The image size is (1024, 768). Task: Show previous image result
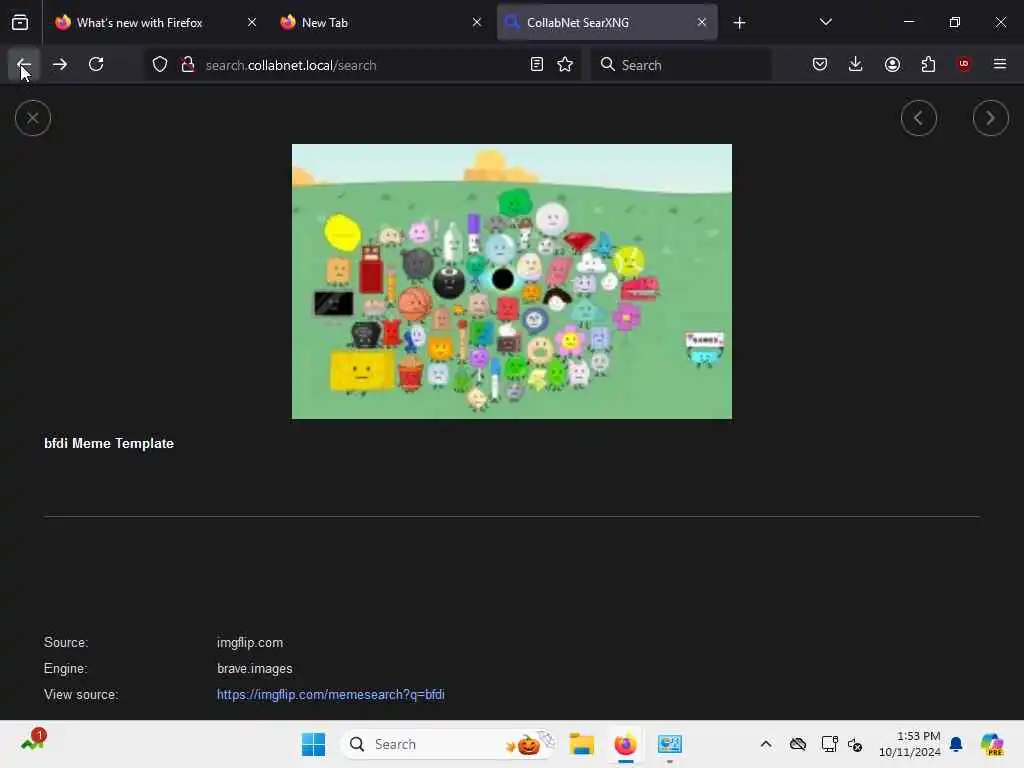[919, 118]
